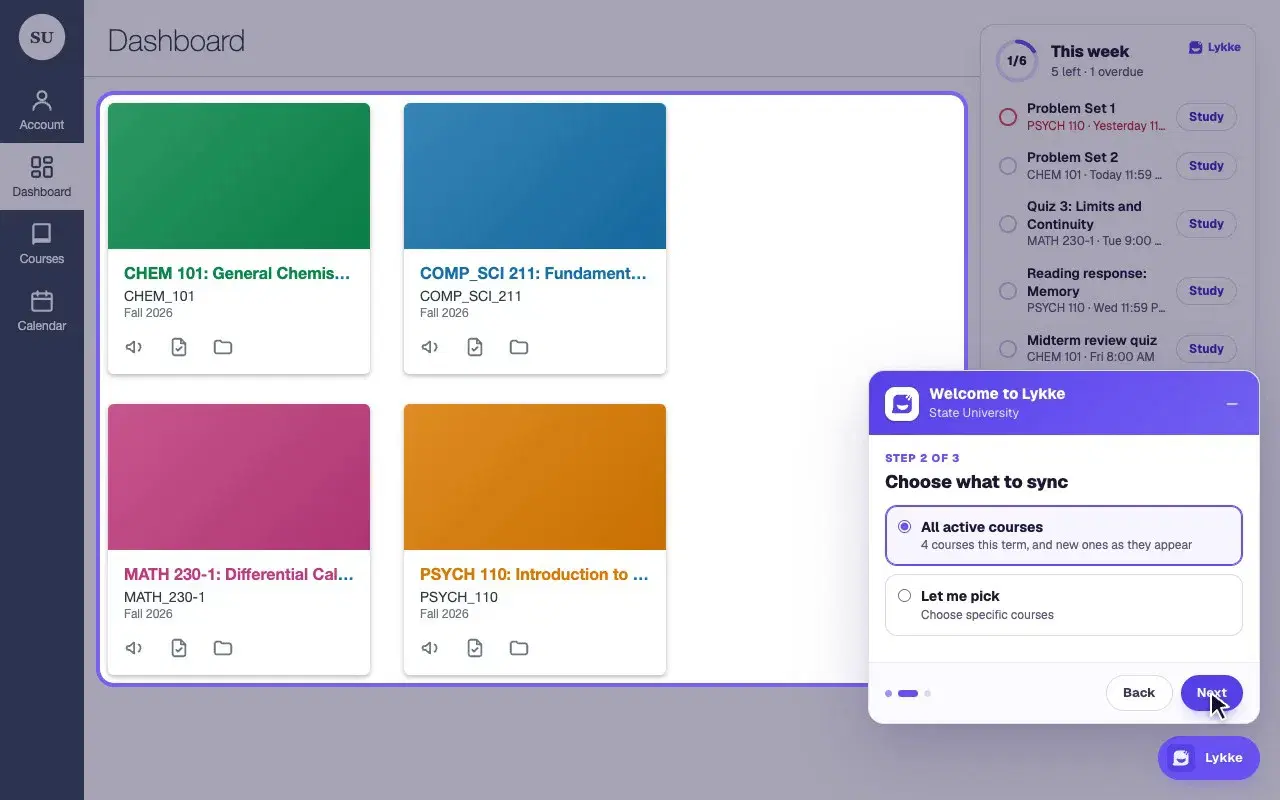Screen dimensions: 1280x800
Task: Open assignments icon on COMP_SCI 211 card
Action: 475,347
